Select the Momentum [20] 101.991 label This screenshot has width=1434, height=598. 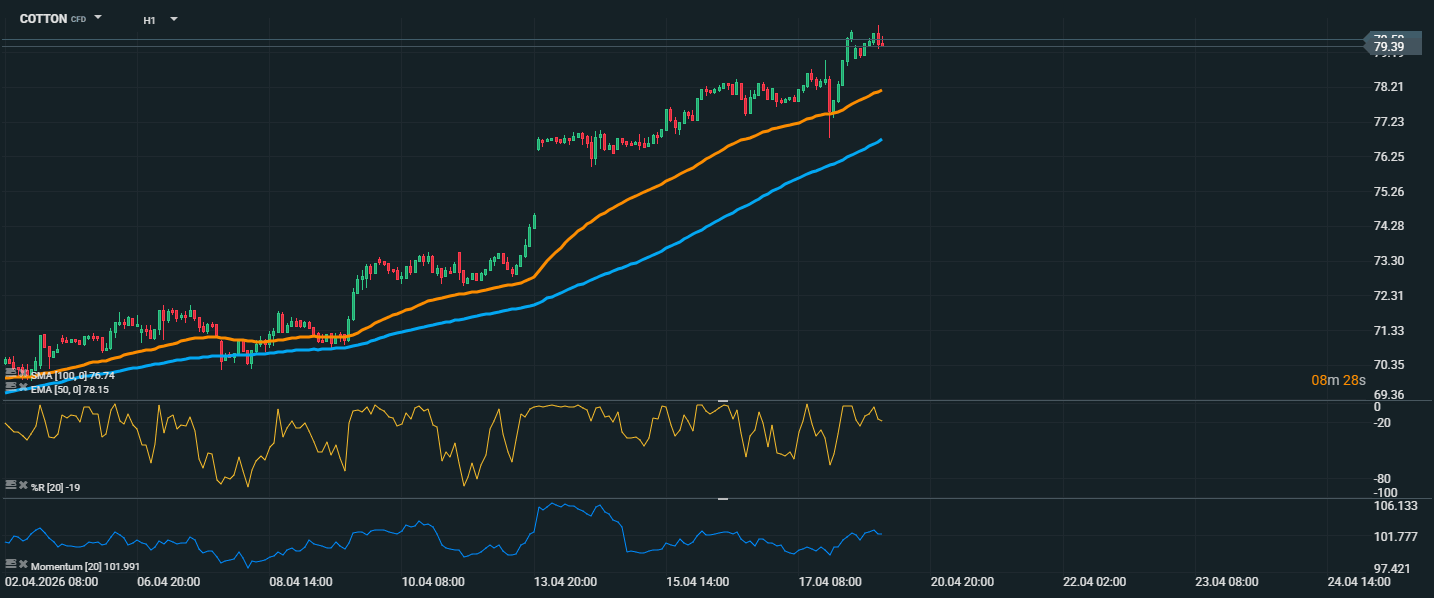85,566
